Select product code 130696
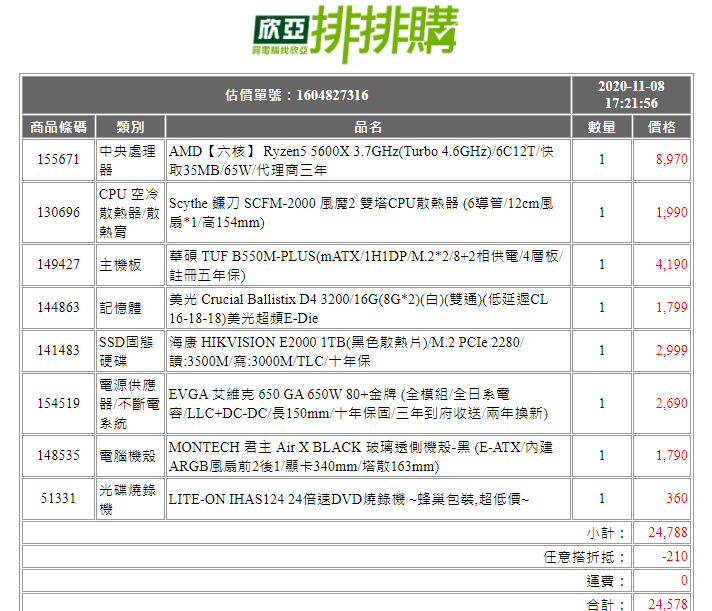The height and width of the screenshot is (611, 712). (59, 212)
